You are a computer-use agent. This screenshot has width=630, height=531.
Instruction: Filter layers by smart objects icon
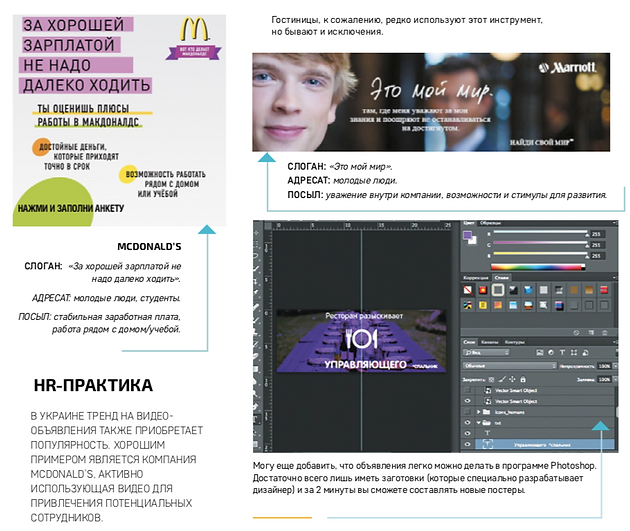click(x=585, y=353)
